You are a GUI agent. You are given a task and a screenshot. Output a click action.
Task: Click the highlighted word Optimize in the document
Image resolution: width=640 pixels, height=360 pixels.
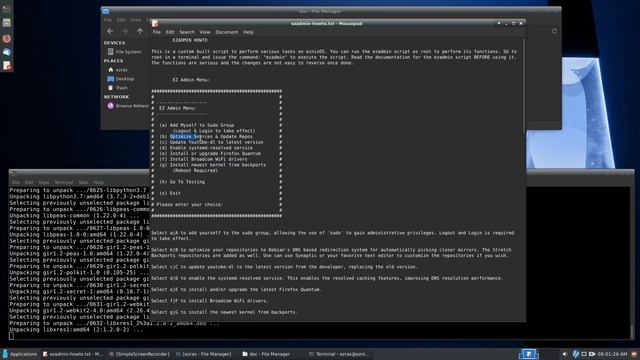click(180, 137)
